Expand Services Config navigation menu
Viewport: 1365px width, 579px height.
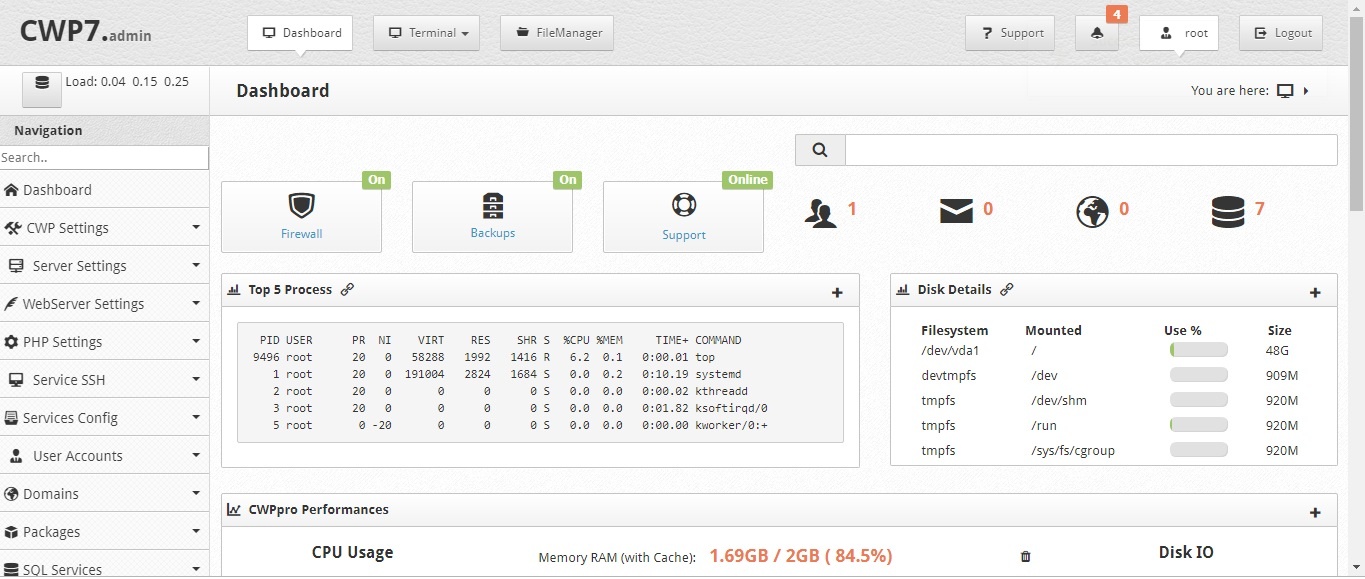104,418
